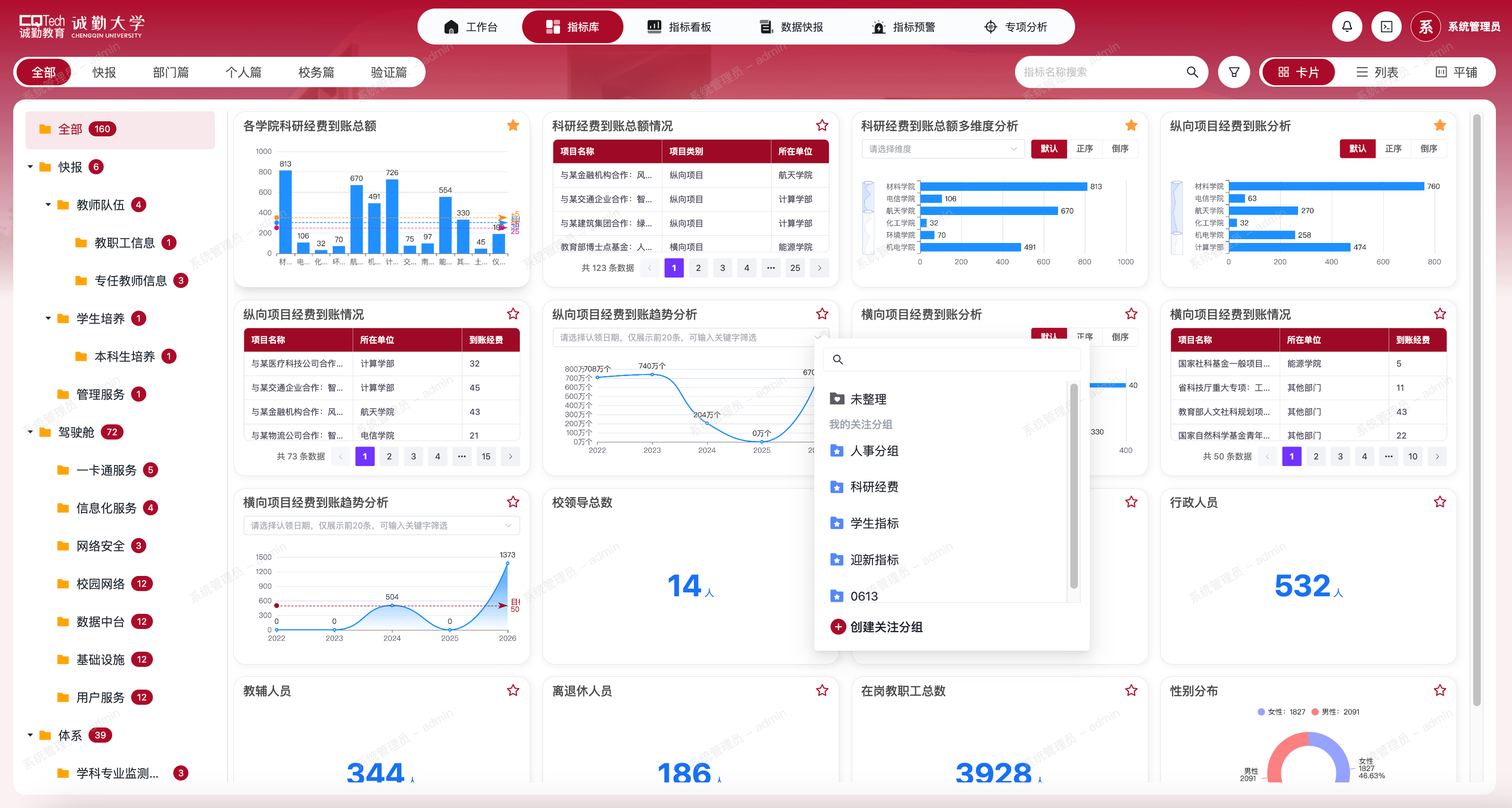
Task: Switch to 列表 list view
Action: [1377, 72]
